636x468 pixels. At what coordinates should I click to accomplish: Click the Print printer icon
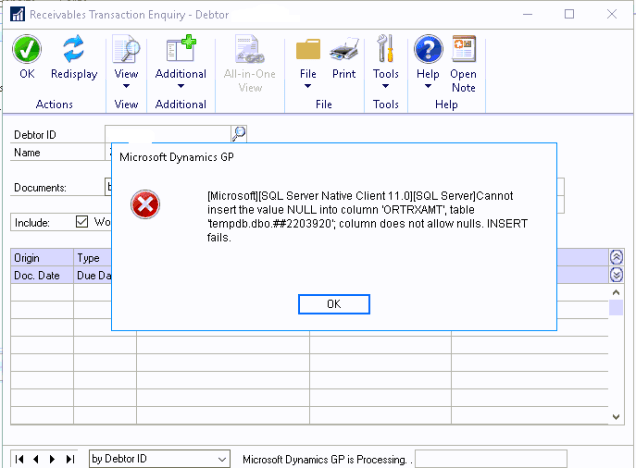[344, 49]
